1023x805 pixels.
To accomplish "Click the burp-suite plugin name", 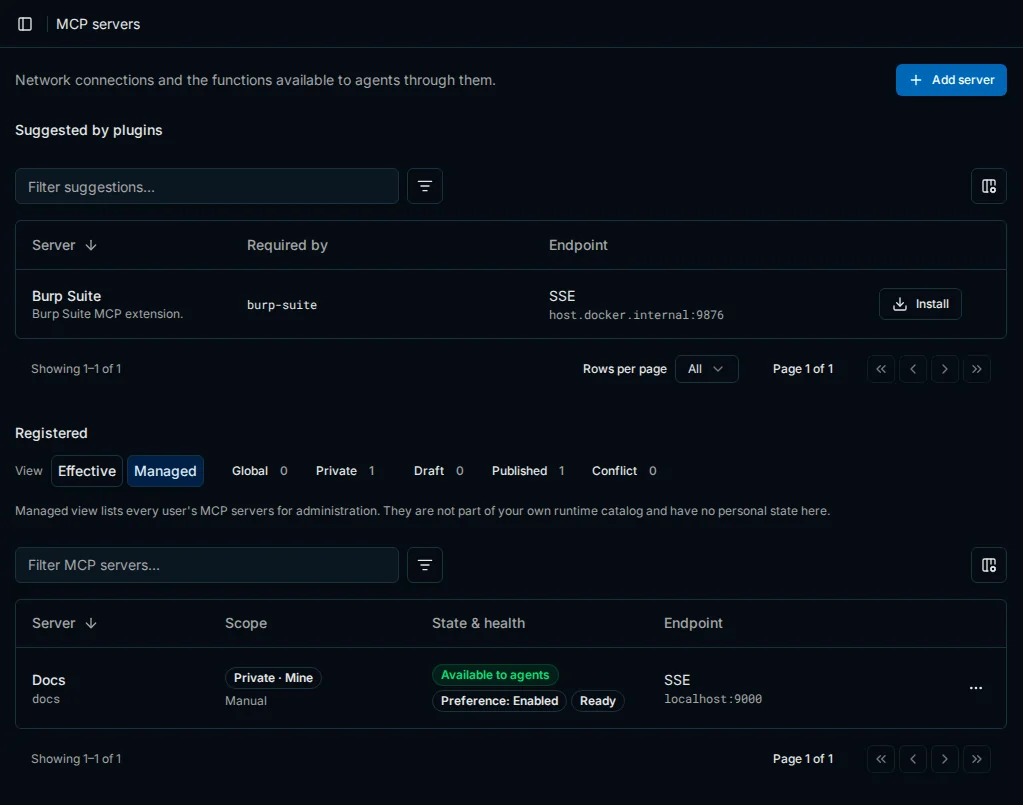I will [x=282, y=305].
